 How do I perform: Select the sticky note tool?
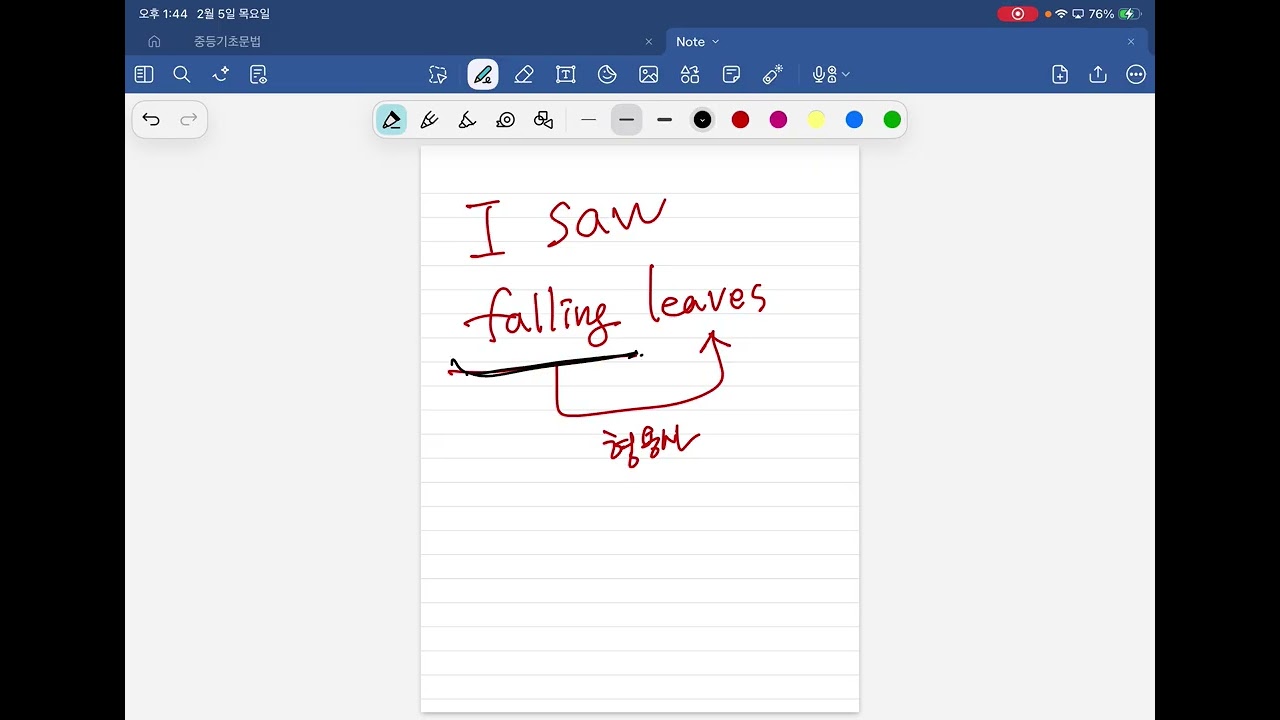tap(731, 74)
